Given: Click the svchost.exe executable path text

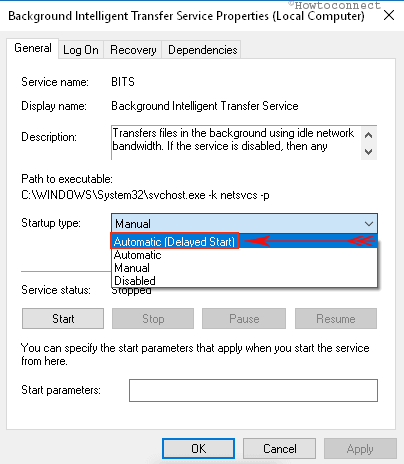Looking at the screenshot, I should [145, 195].
